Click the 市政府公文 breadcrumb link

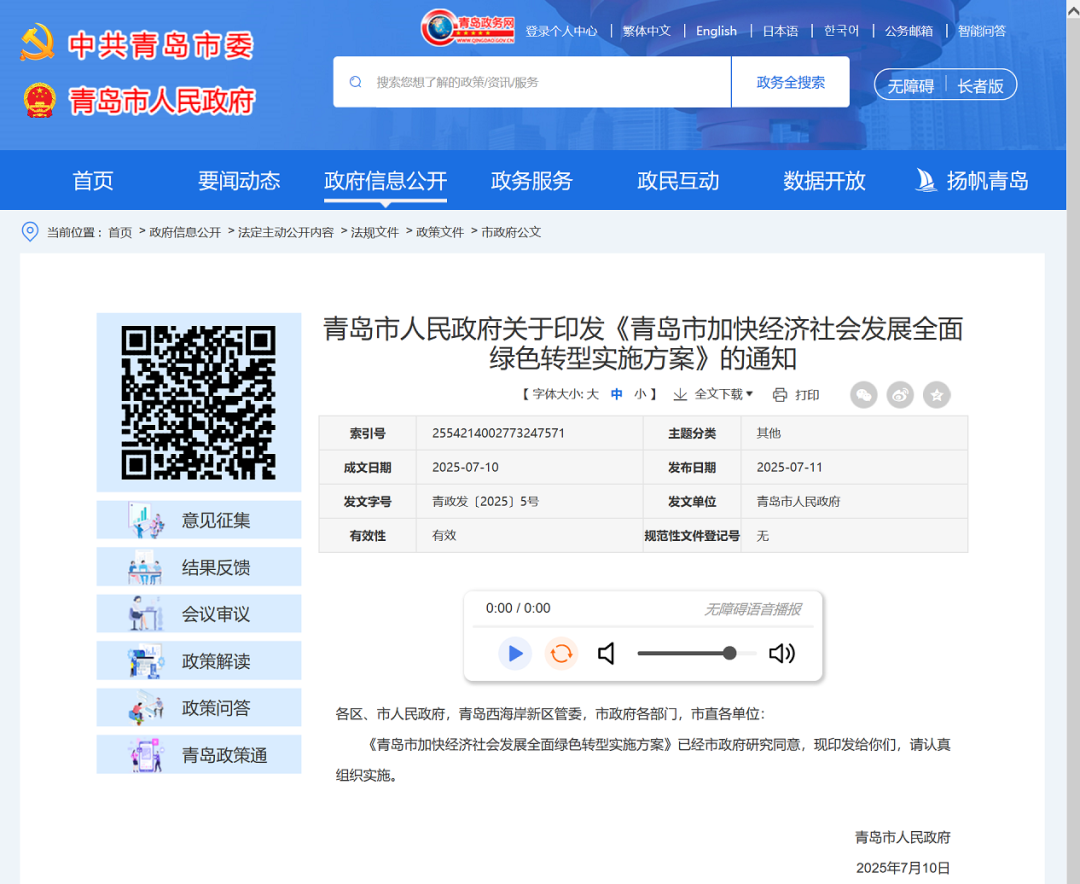click(x=511, y=232)
